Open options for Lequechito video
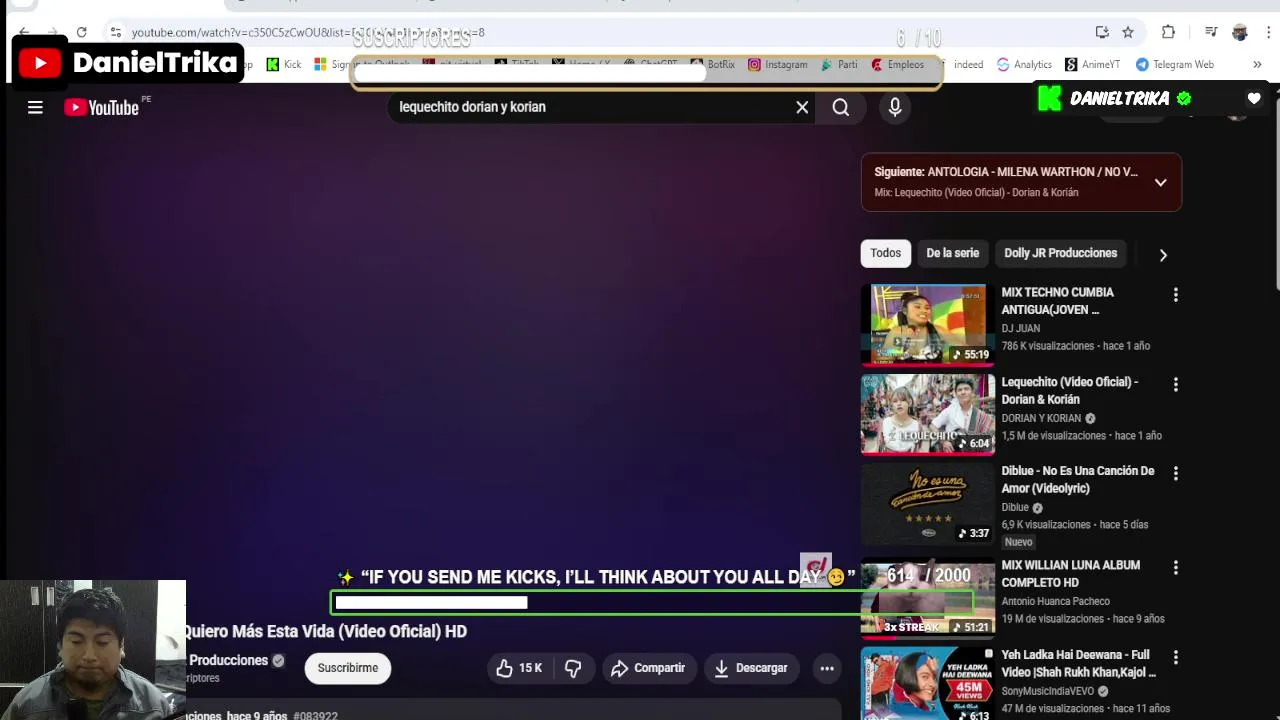The width and height of the screenshot is (1280, 720). click(1176, 384)
